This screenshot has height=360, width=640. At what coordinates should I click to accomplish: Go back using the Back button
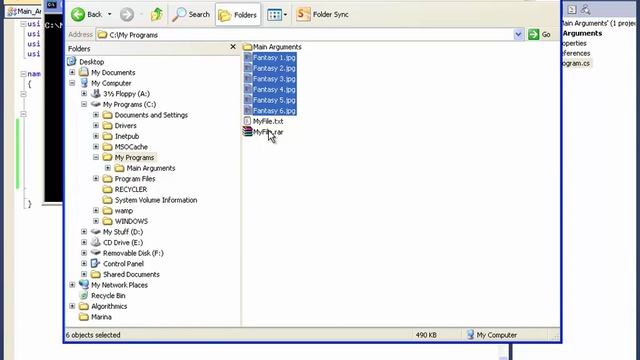87,14
